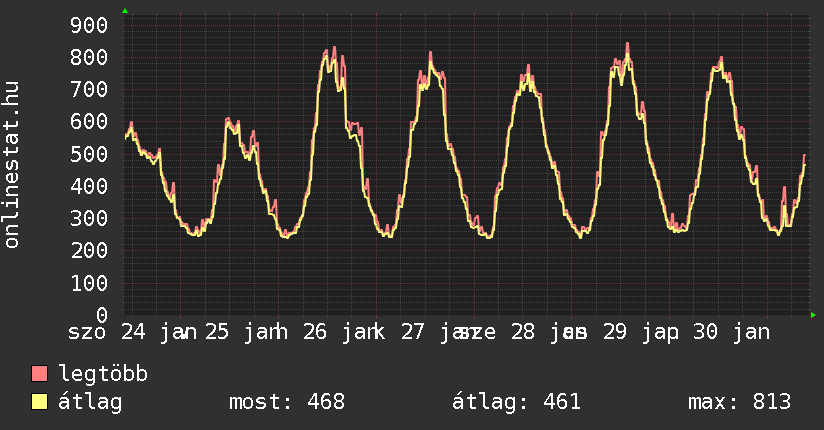Click the green arrow ending the x-axis
This screenshot has height=430, width=824.
tap(813, 315)
